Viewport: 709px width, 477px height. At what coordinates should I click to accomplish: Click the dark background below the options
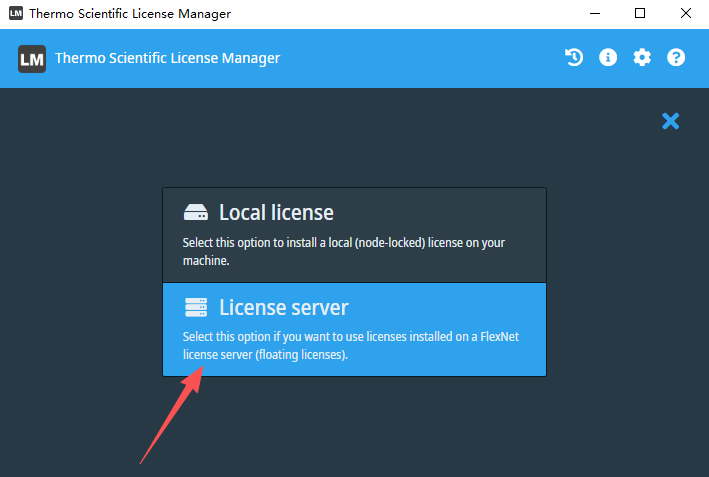click(x=400, y=425)
